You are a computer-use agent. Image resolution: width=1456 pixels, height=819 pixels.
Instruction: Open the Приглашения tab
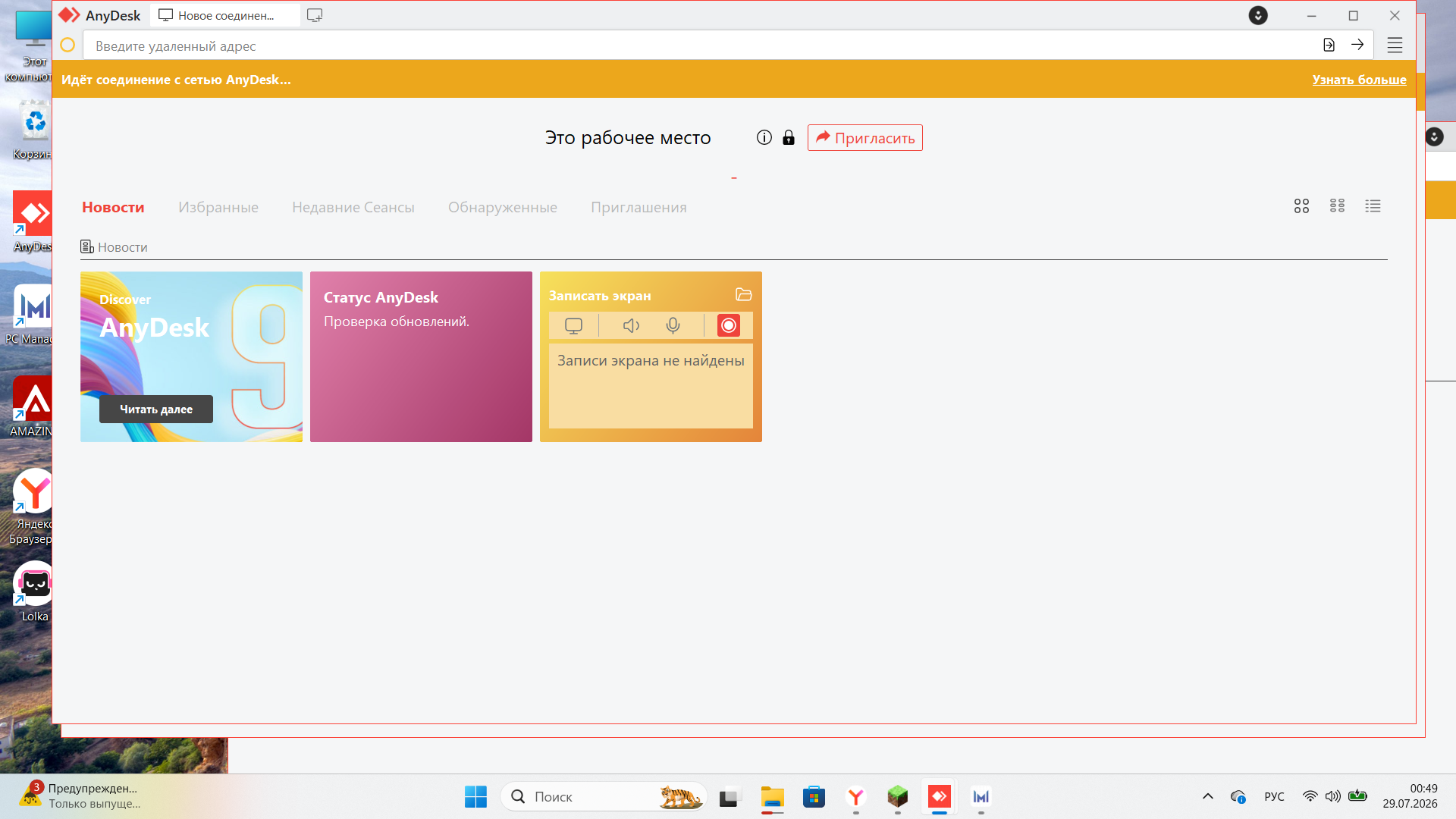[639, 207]
